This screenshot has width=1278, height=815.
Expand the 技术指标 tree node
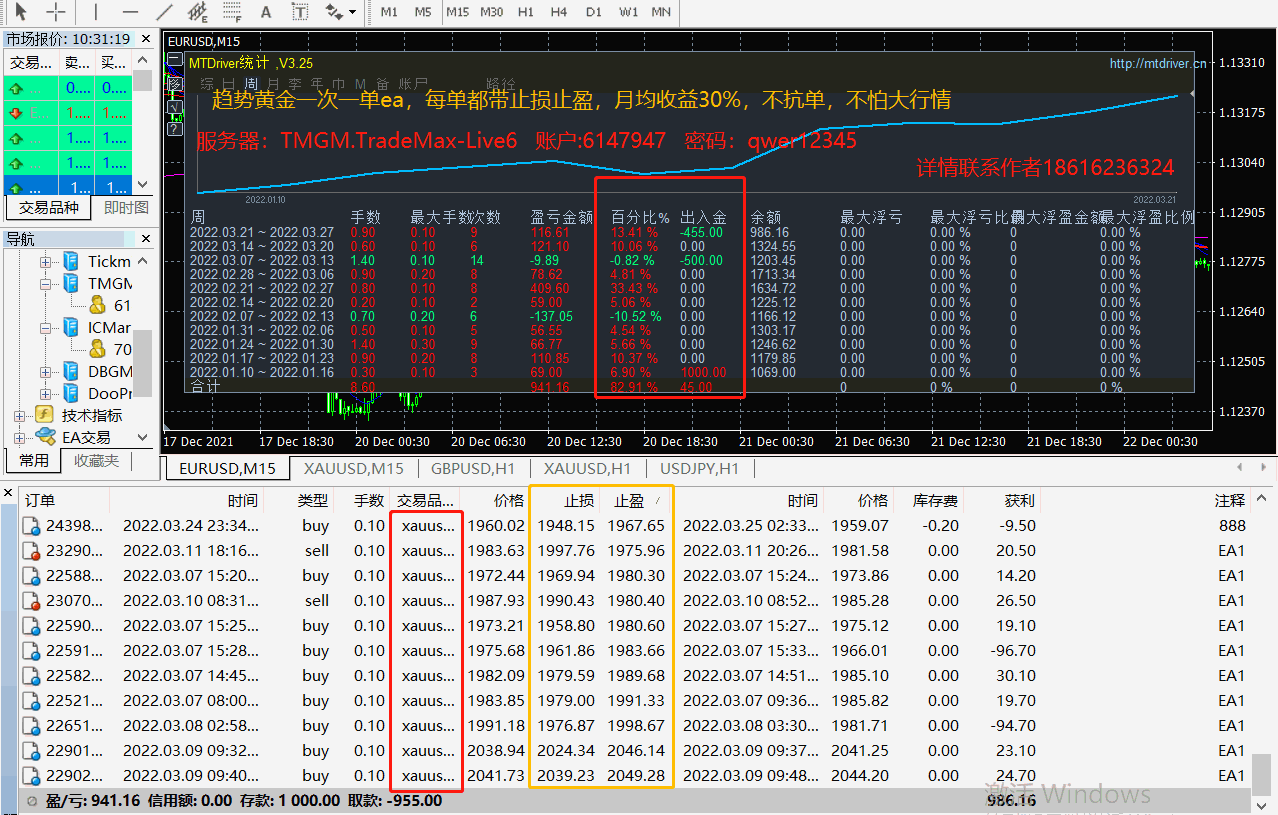20,415
